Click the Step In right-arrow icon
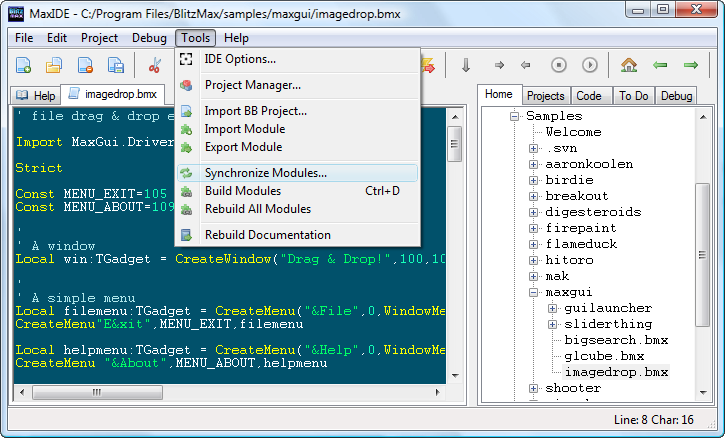 [x=499, y=65]
